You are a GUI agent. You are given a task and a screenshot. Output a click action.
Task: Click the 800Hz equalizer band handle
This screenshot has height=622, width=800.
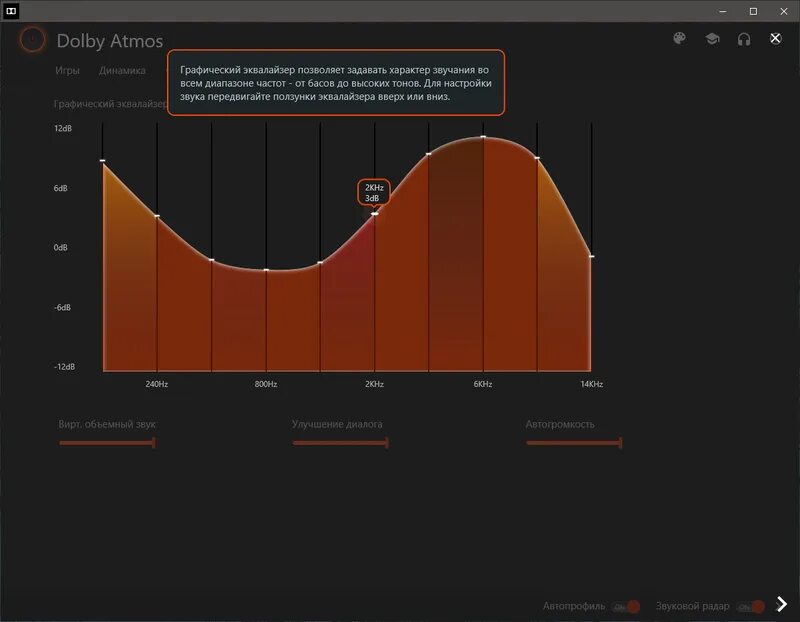266,270
